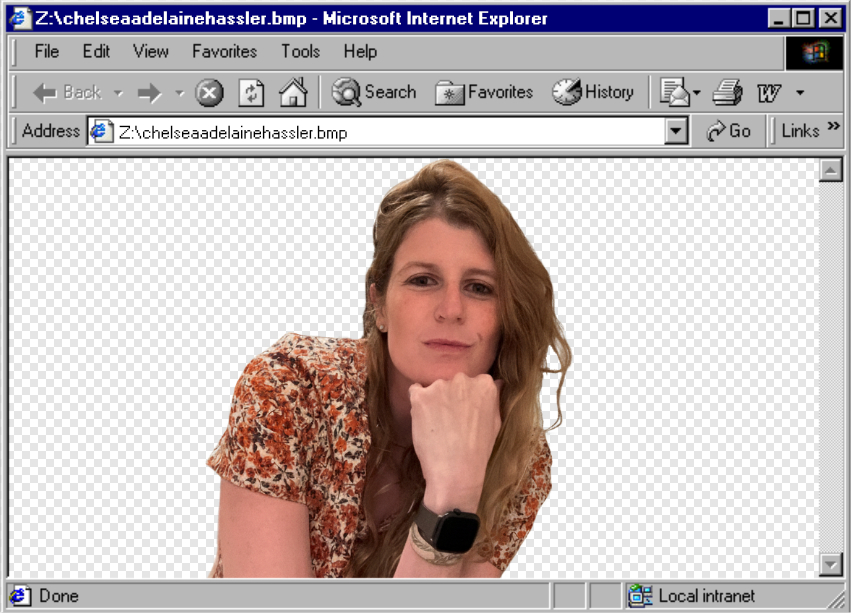Click the Forward navigation arrow
This screenshot has width=851, height=615.
pos(149,93)
